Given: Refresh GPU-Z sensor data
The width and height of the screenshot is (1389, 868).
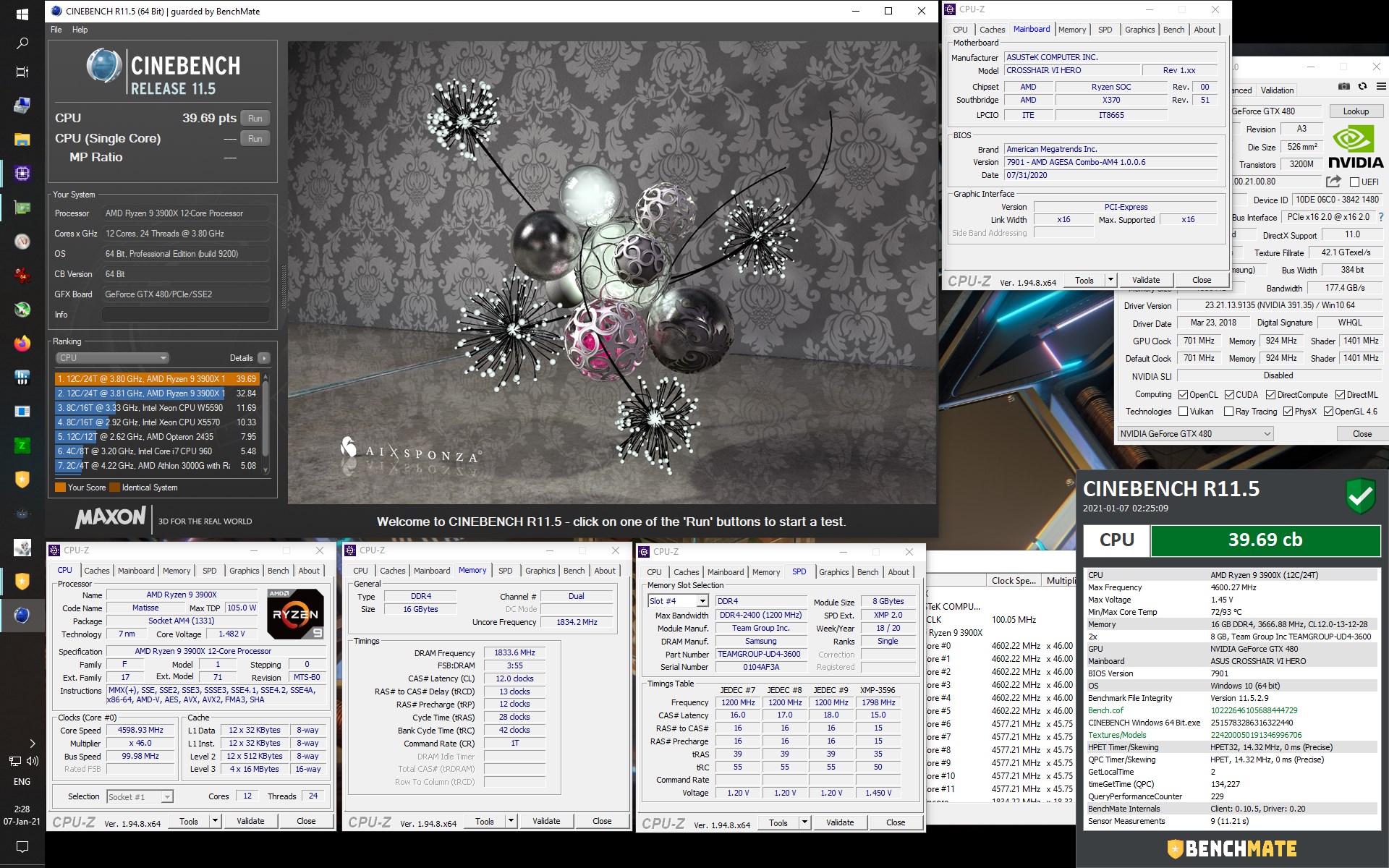Looking at the screenshot, I should coord(1362,86).
